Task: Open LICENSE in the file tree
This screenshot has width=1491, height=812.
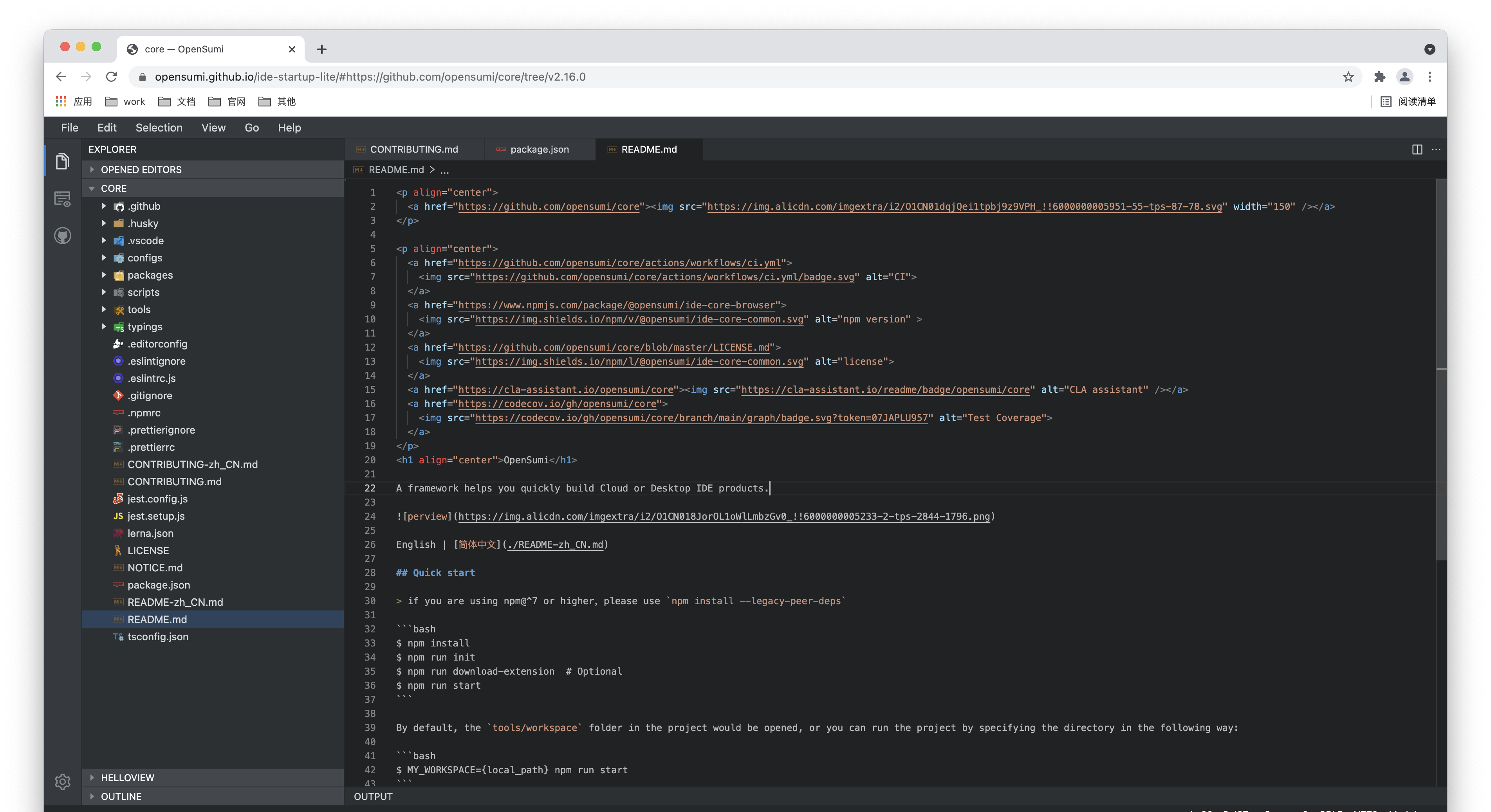Action: [213, 551]
